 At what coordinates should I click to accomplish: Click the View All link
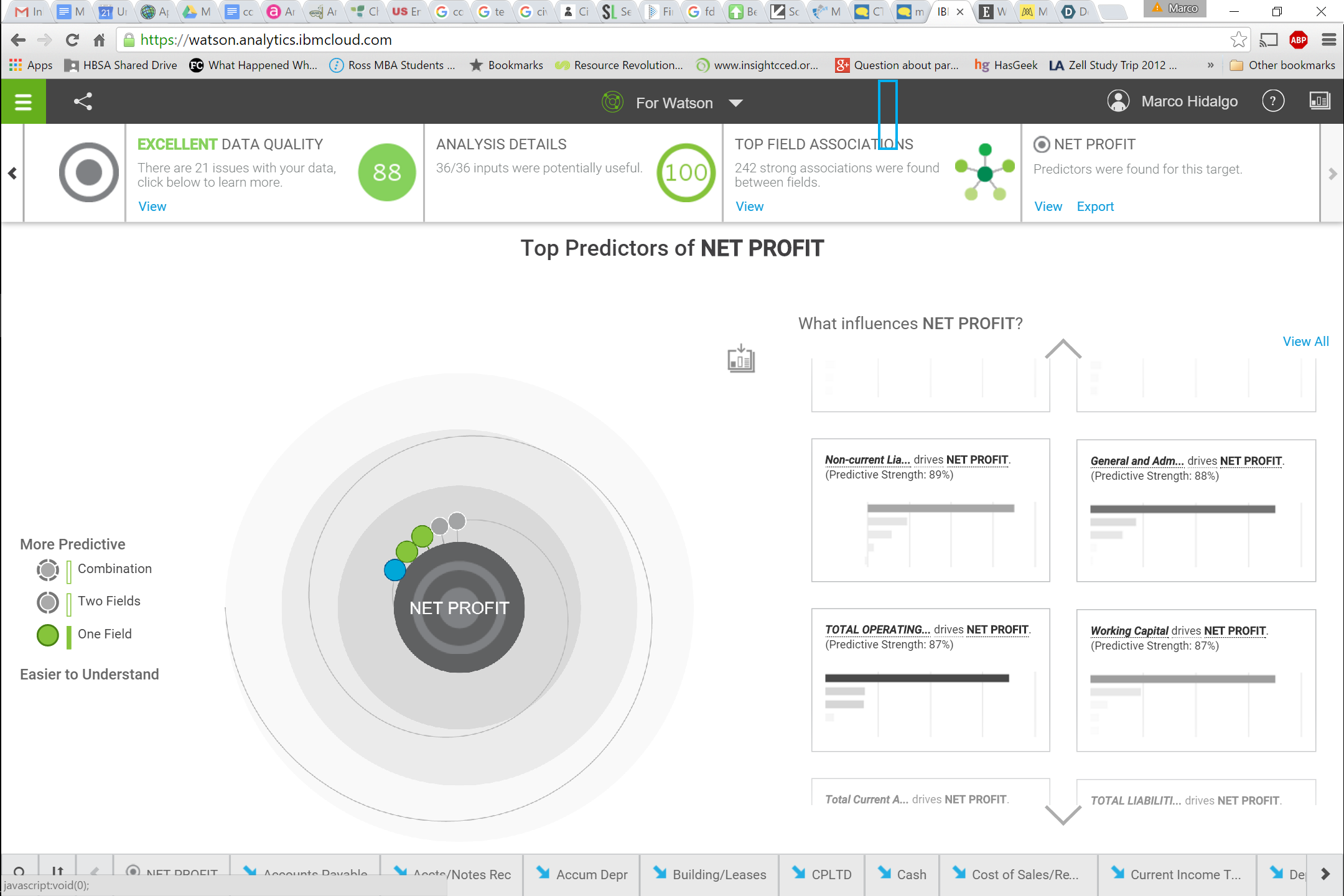tap(1305, 342)
